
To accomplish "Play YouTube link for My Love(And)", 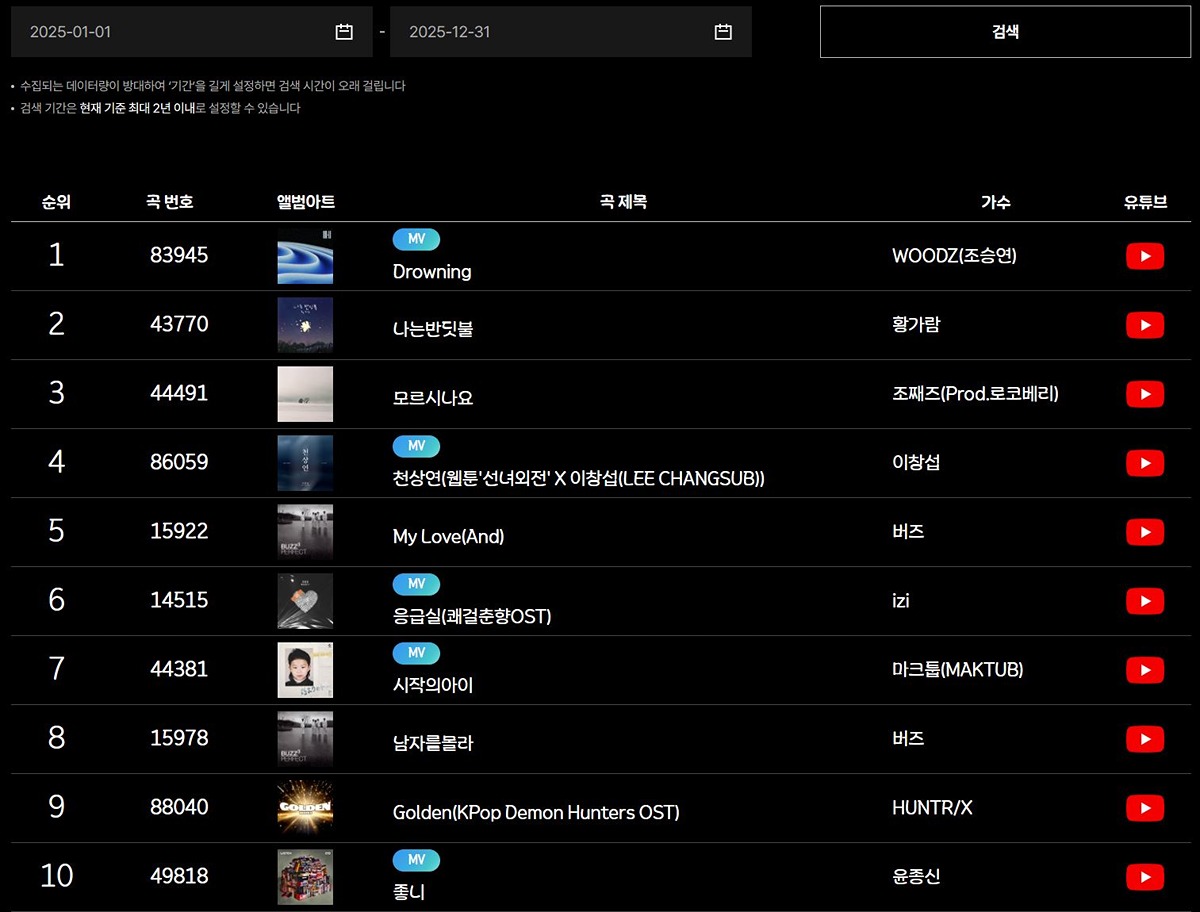I will pos(1144,532).
